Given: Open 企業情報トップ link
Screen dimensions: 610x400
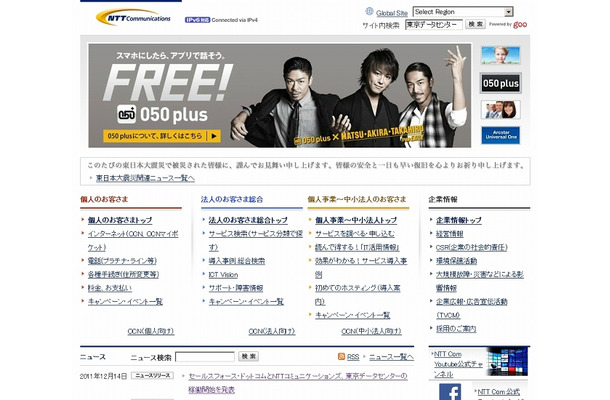Looking at the screenshot, I should pyautogui.click(x=459, y=220).
